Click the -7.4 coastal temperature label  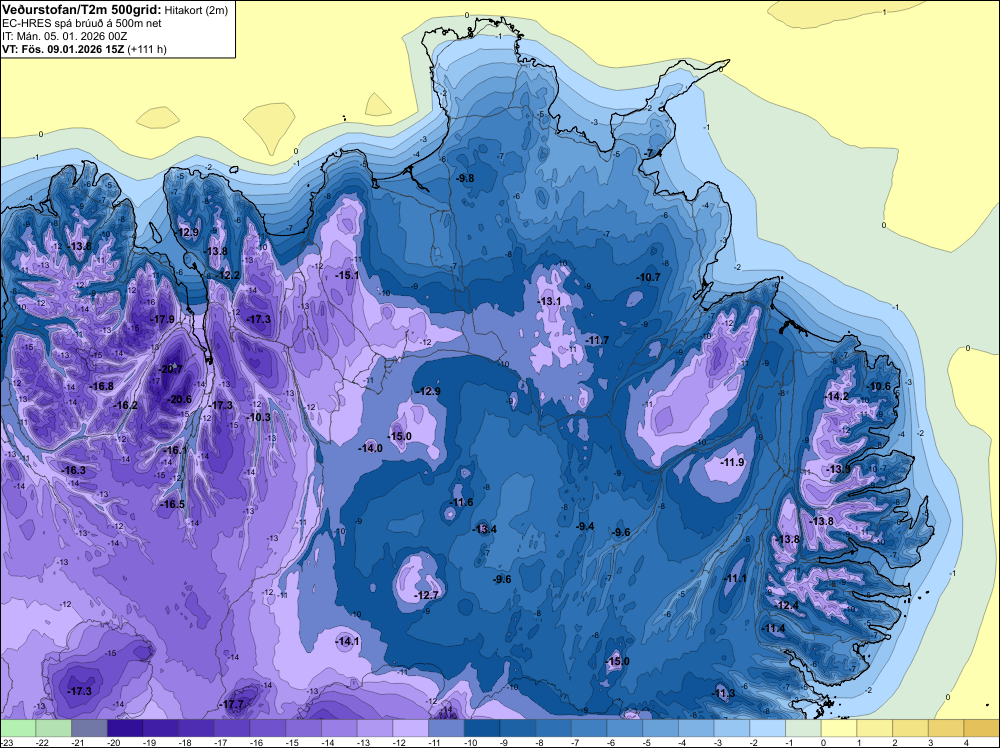(652, 154)
